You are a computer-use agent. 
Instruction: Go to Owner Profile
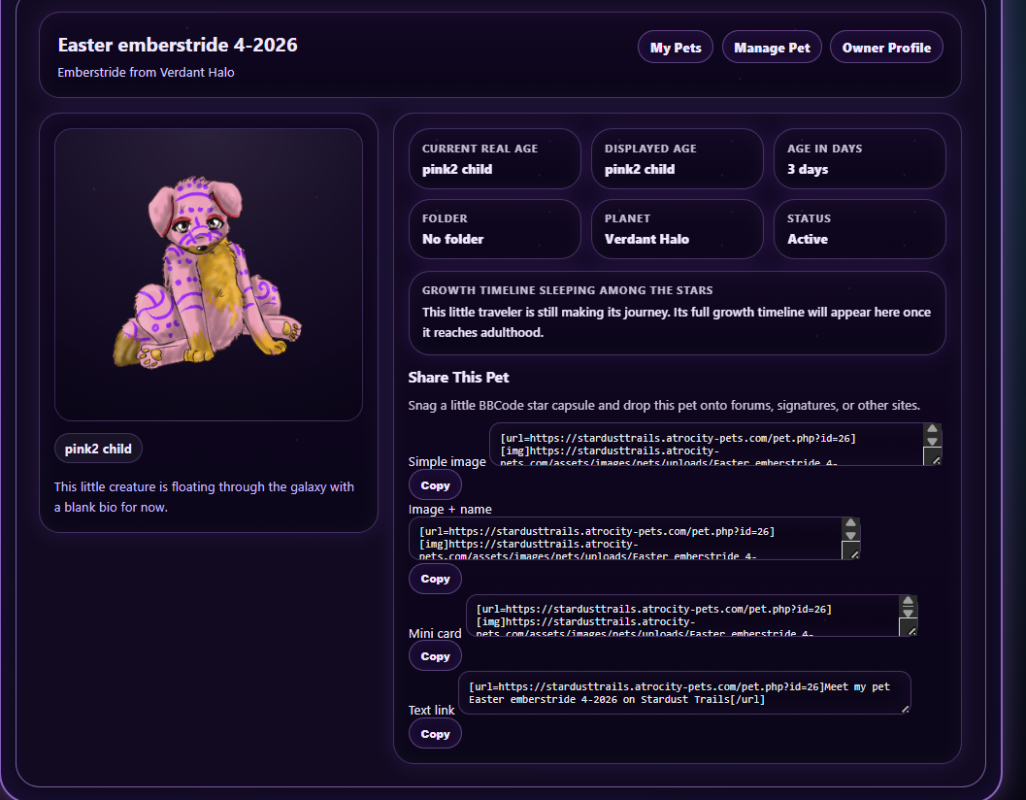(x=886, y=48)
